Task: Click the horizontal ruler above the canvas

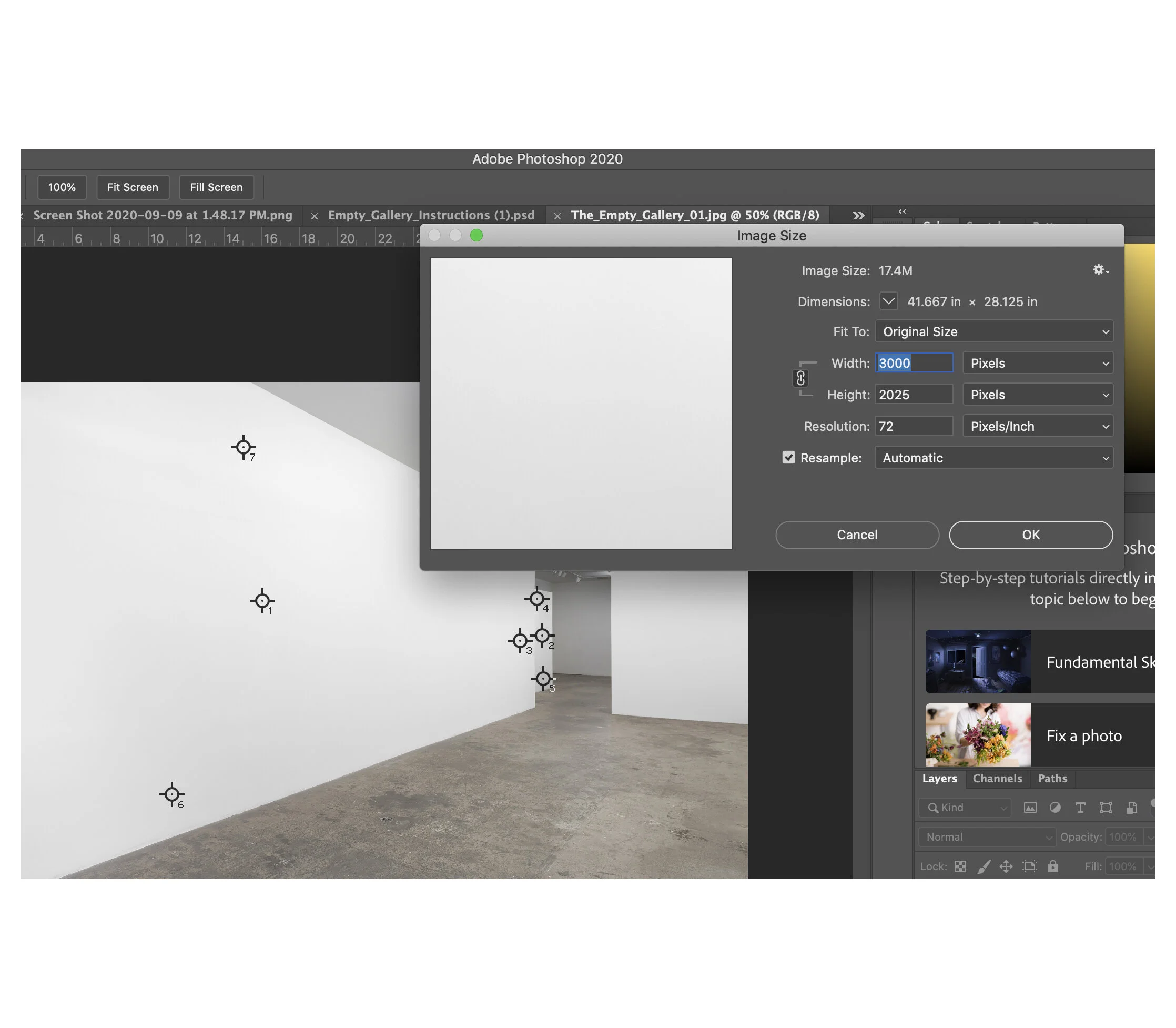Action: point(220,237)
